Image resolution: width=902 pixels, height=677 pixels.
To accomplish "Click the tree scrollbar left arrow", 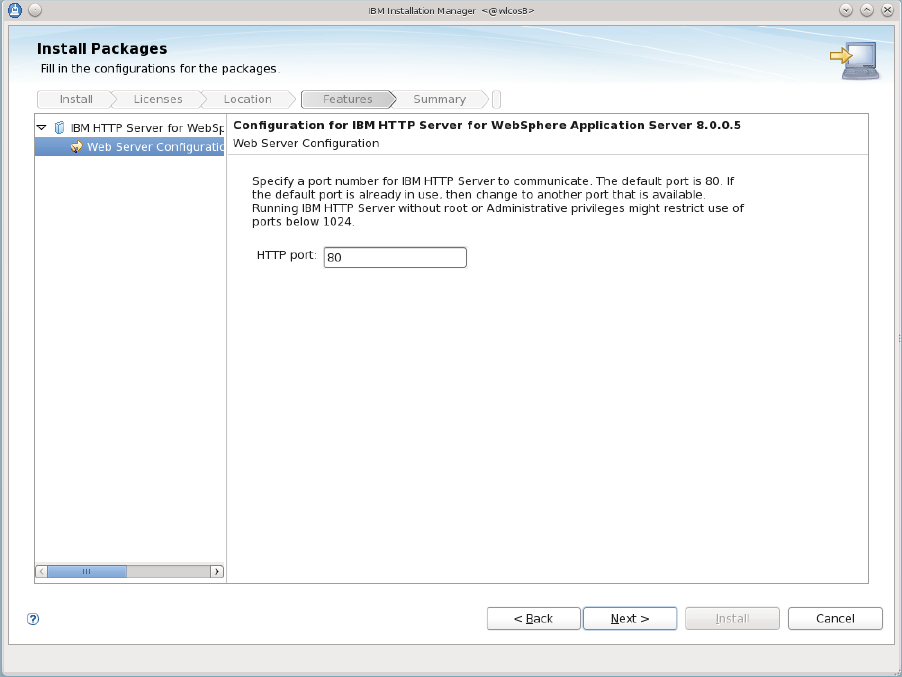I will pyautogui.click(x=41, y=571).
